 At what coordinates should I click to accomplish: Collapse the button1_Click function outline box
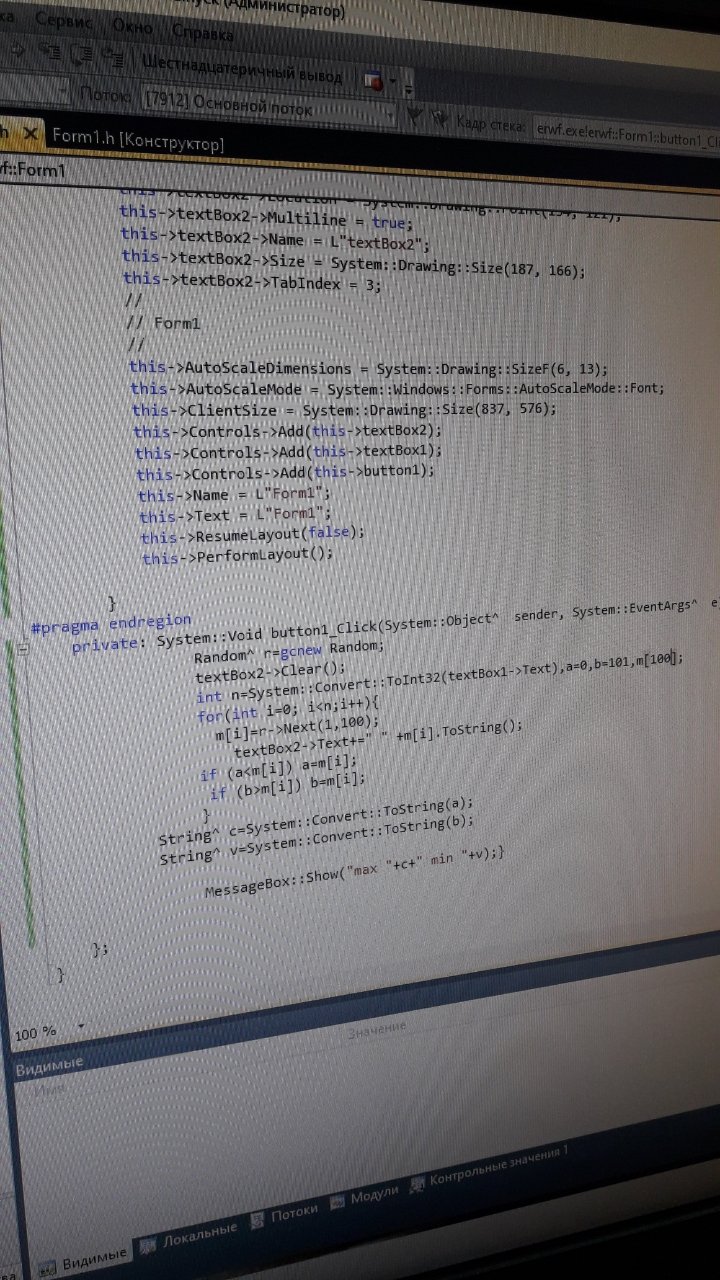[x=21, y=651]
